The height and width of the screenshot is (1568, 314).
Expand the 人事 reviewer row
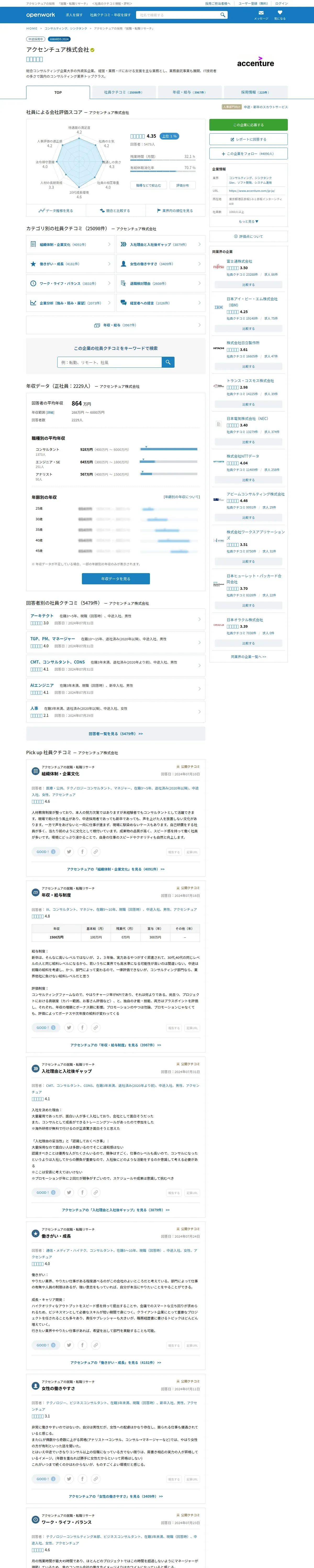click(116, 712)
